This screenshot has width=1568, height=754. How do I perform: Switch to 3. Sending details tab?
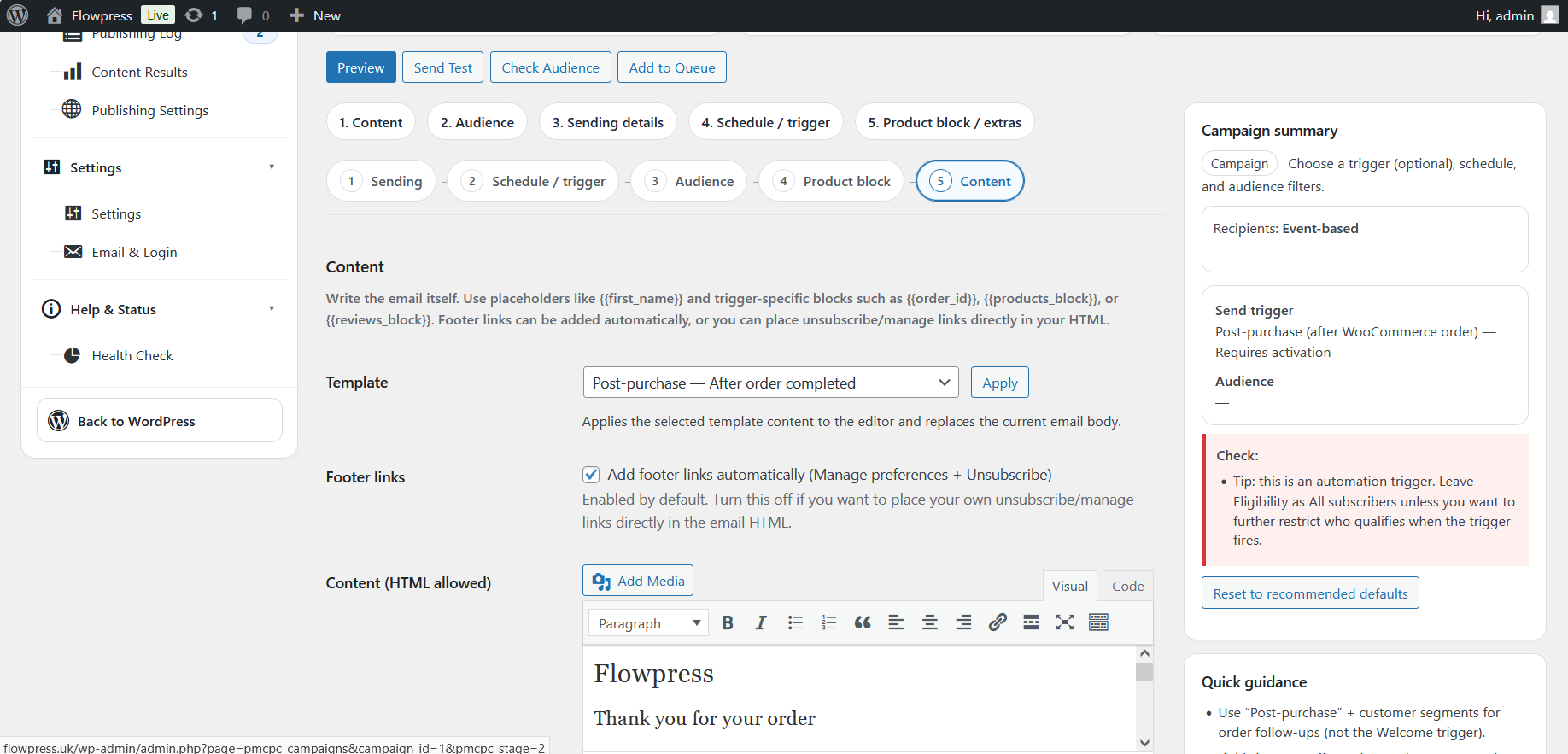[607, 122]
